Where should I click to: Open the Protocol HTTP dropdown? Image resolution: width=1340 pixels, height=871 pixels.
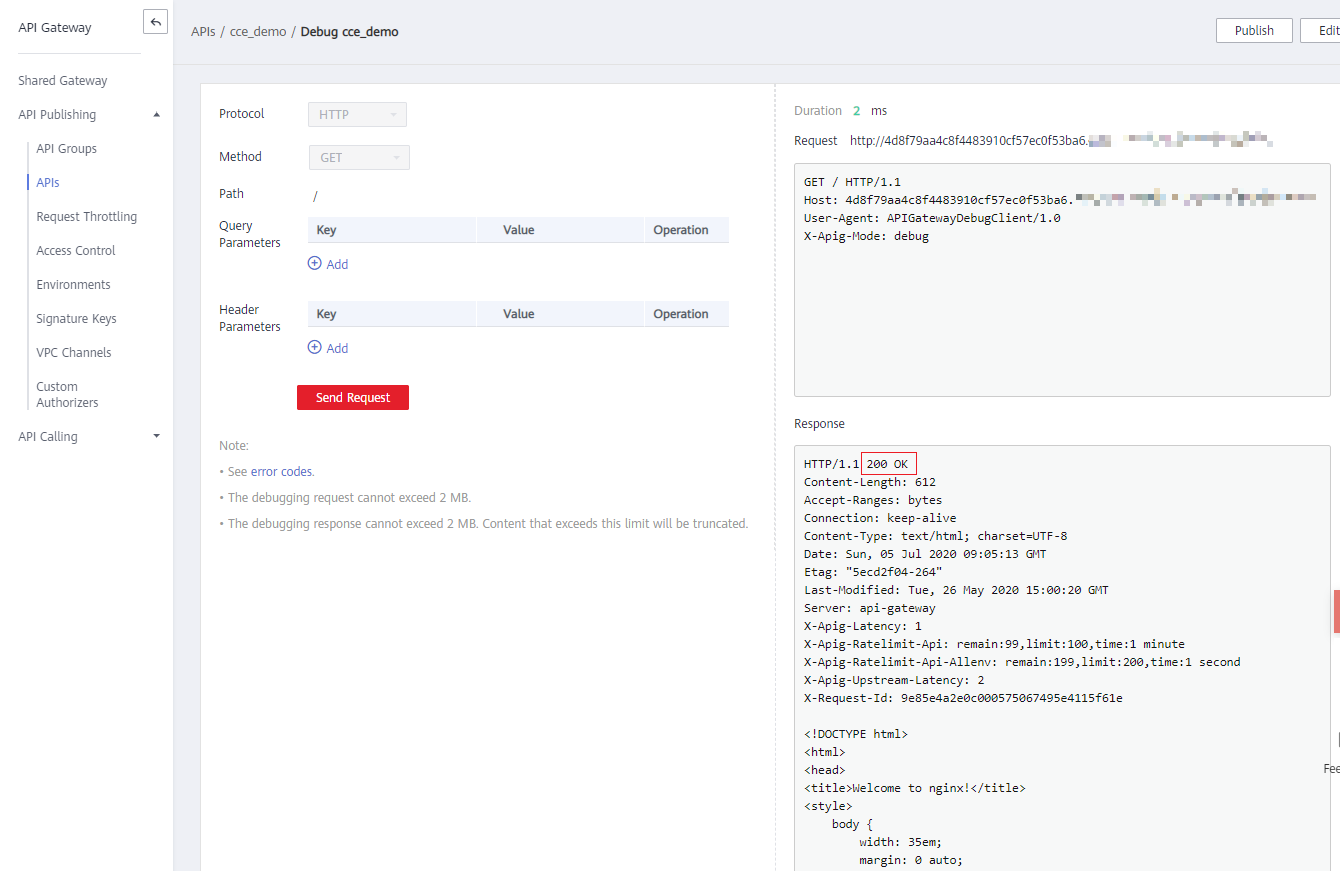pyautogui.click(x=357, y=115)
